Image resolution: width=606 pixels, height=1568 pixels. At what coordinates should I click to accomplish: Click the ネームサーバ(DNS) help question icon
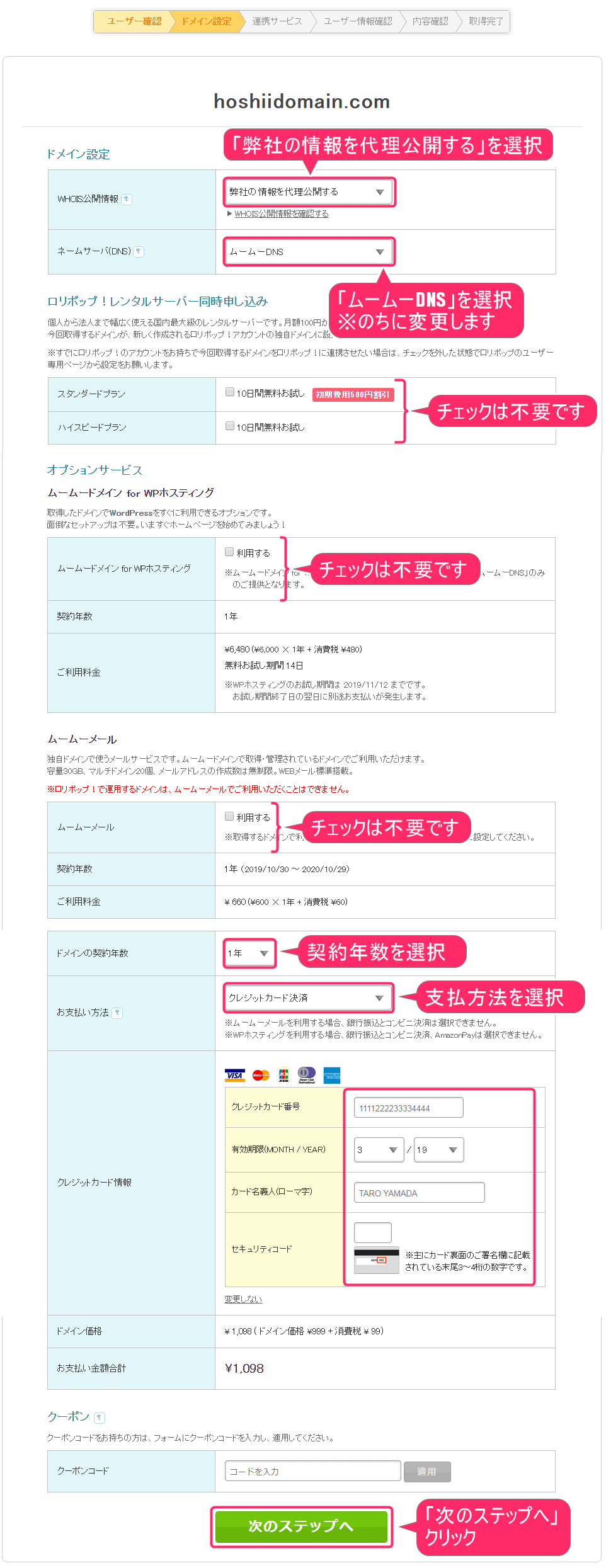[139, 251]
